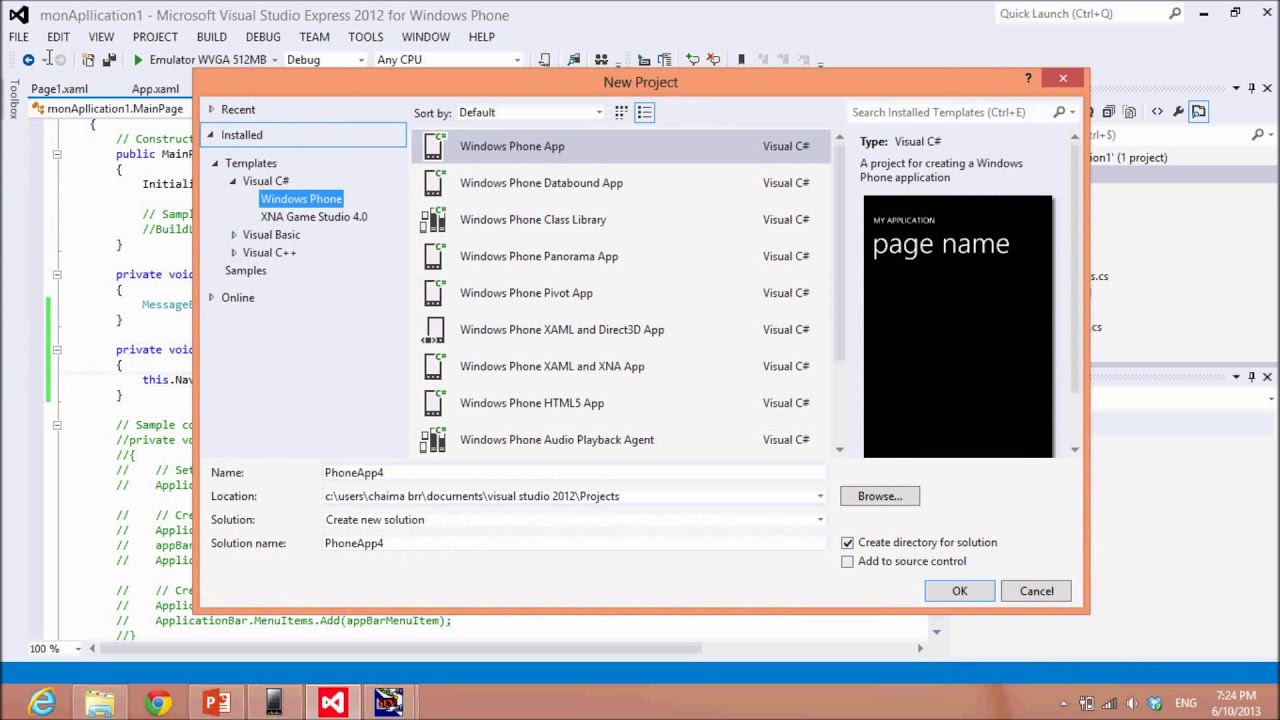Click the code editor horizontal scrollbar
Screen dimensions: 1280x720
tap(400, 649)
